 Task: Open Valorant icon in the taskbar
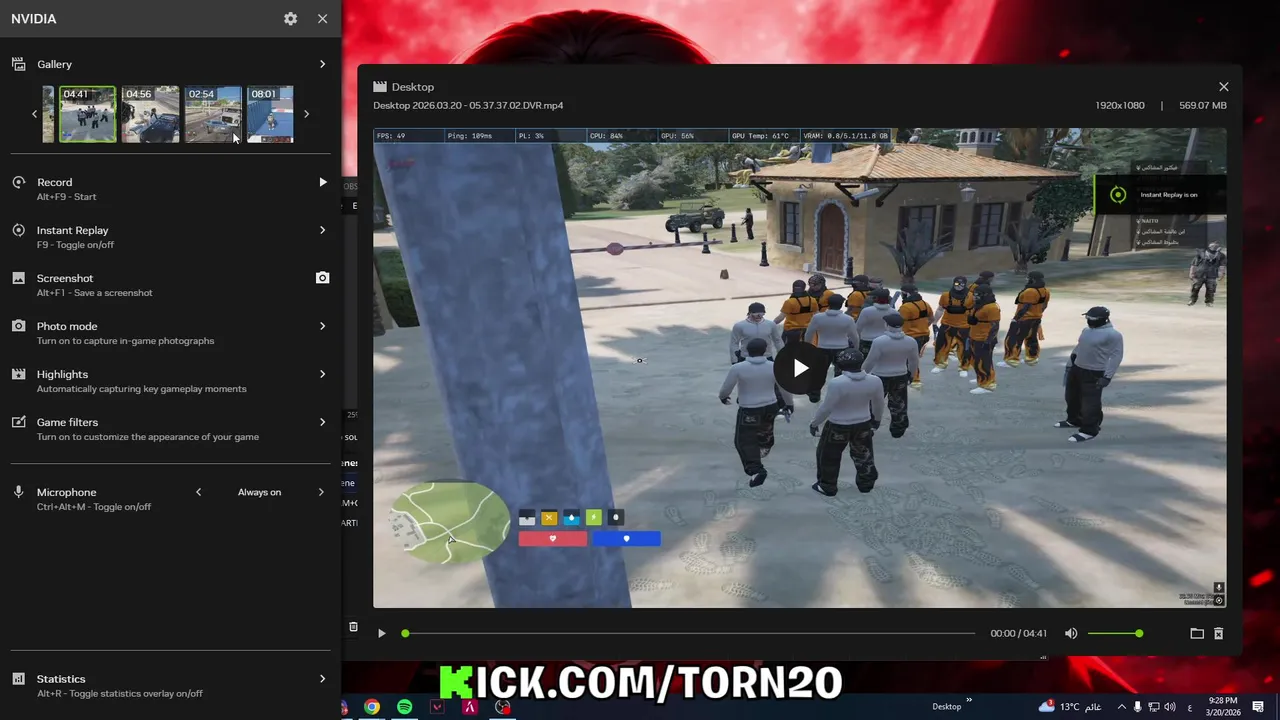point(437,707)
